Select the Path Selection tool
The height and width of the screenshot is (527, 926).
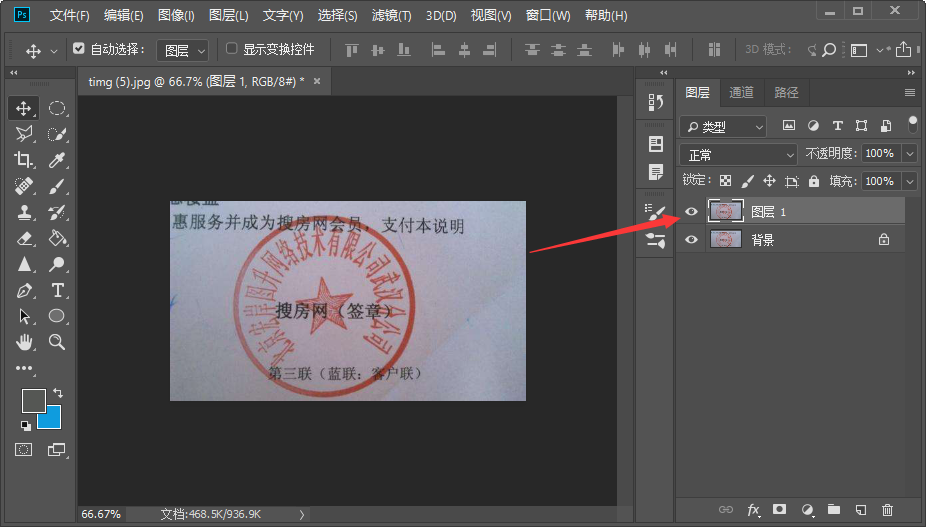[24, 316]
